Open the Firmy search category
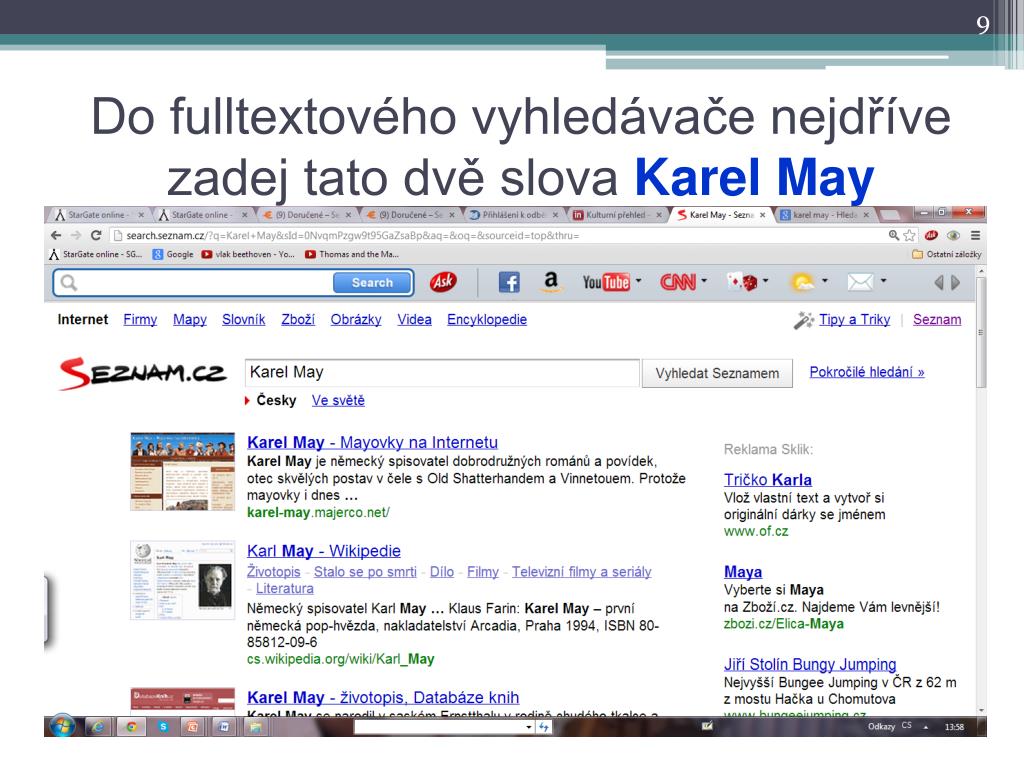 (x=140, y=319)
